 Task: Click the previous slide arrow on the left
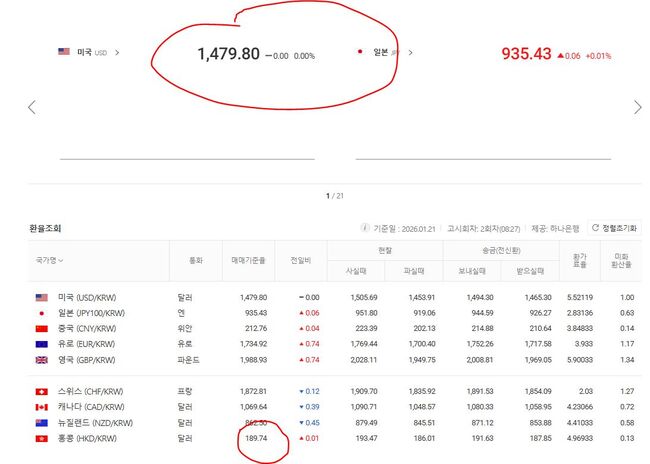coord(32,107)
